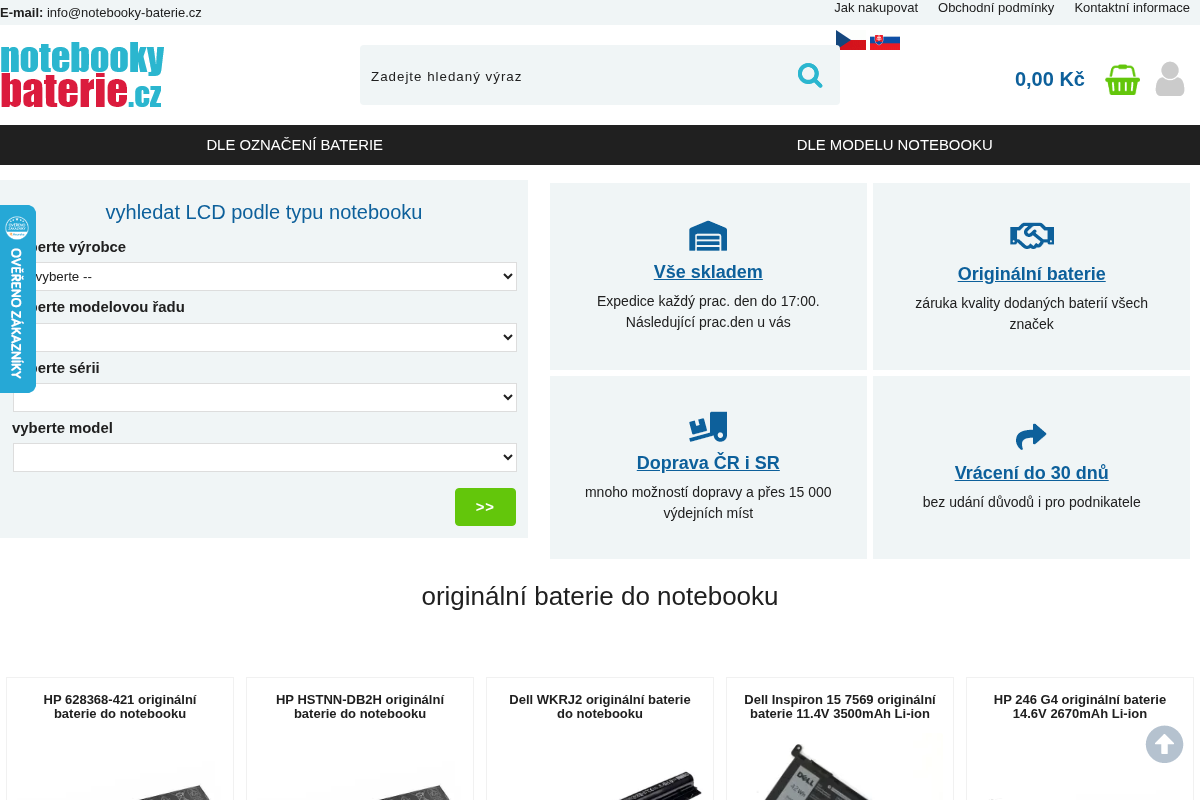The width and height of the screenshot is (1200, 800).
Task: Click the info@notebooky-baterie.cz email text
Action: [124, 12]
